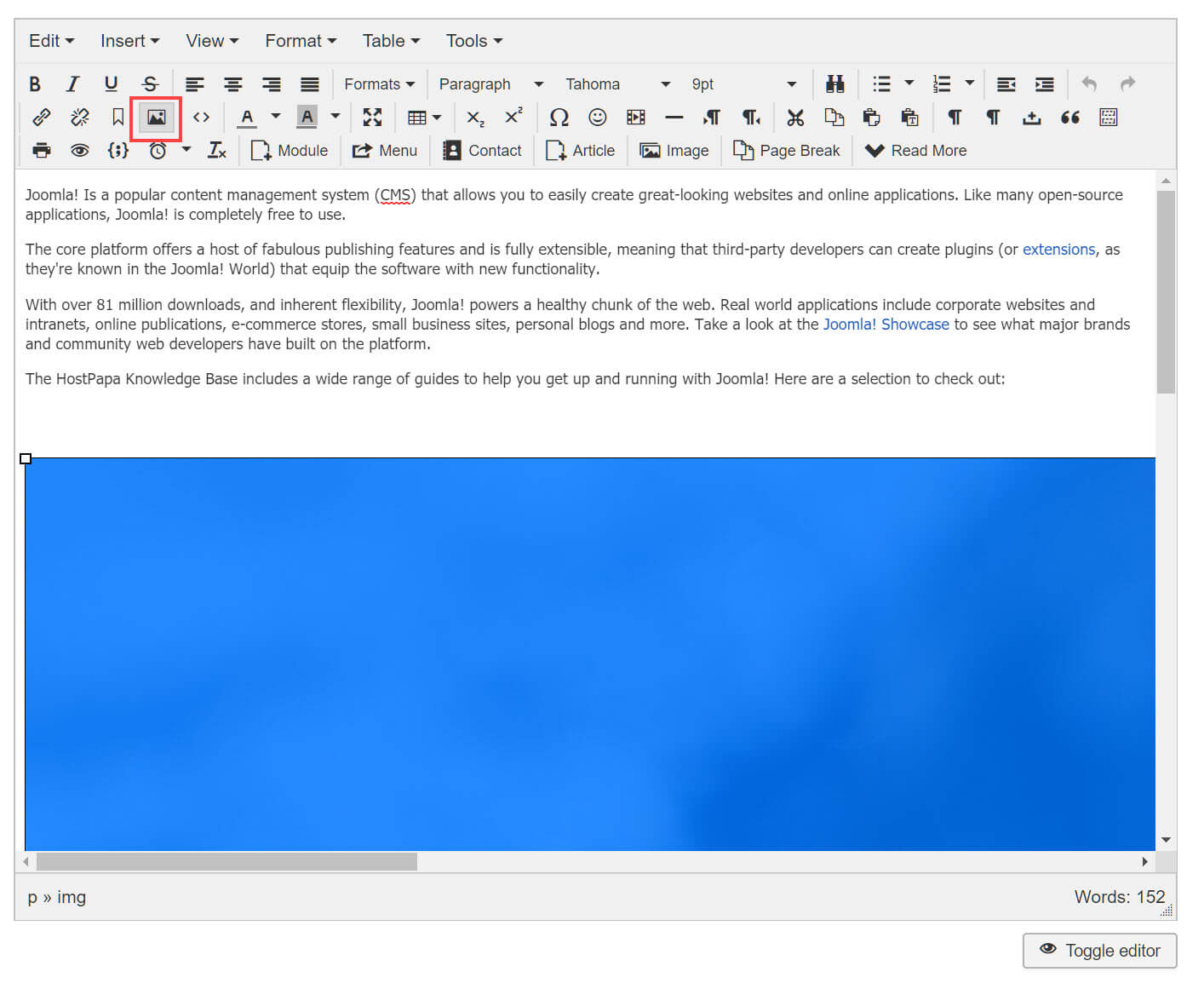Apply current background highlight color
This screenshot has width=1204, height=995.
click(307, 118)
